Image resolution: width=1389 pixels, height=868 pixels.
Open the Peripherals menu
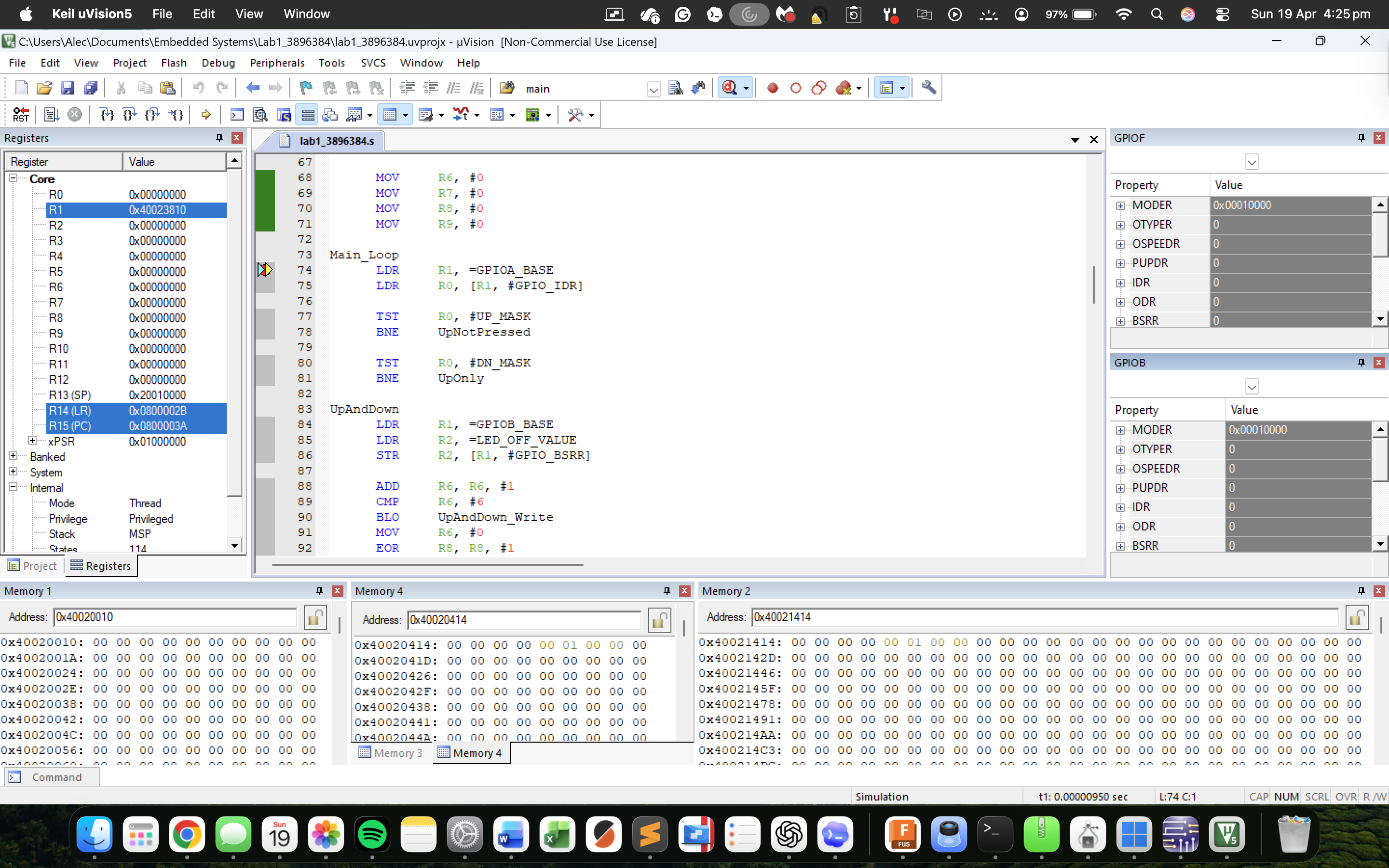277,63
